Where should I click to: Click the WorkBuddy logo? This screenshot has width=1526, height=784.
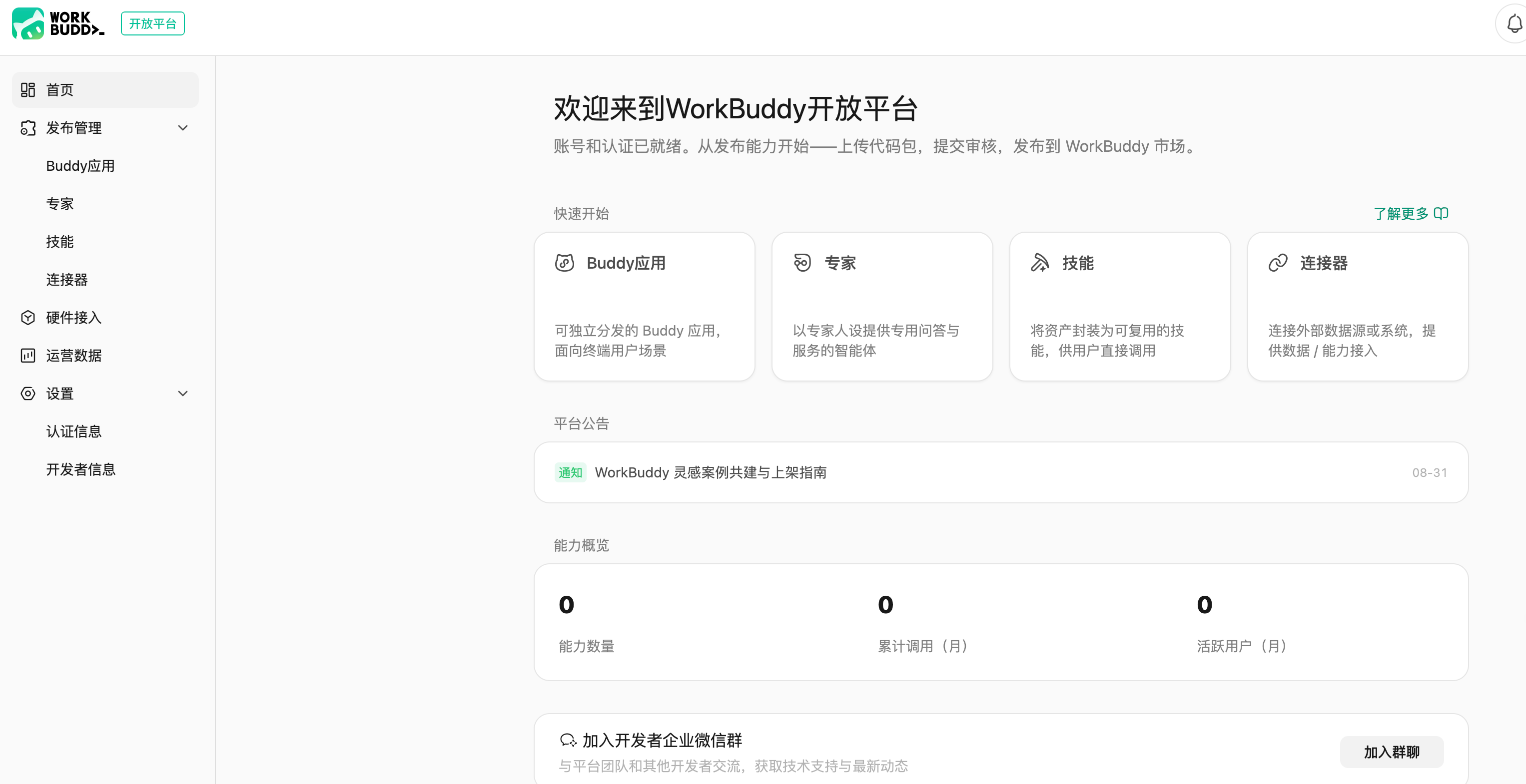(x=58, y=23)
